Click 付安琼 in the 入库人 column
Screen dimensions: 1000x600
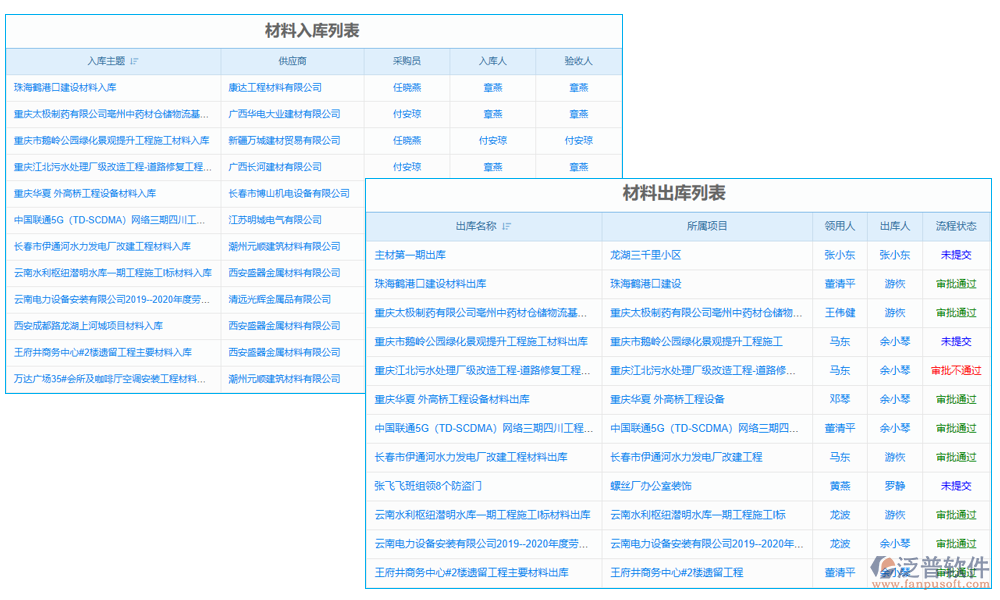pos(493,141)
